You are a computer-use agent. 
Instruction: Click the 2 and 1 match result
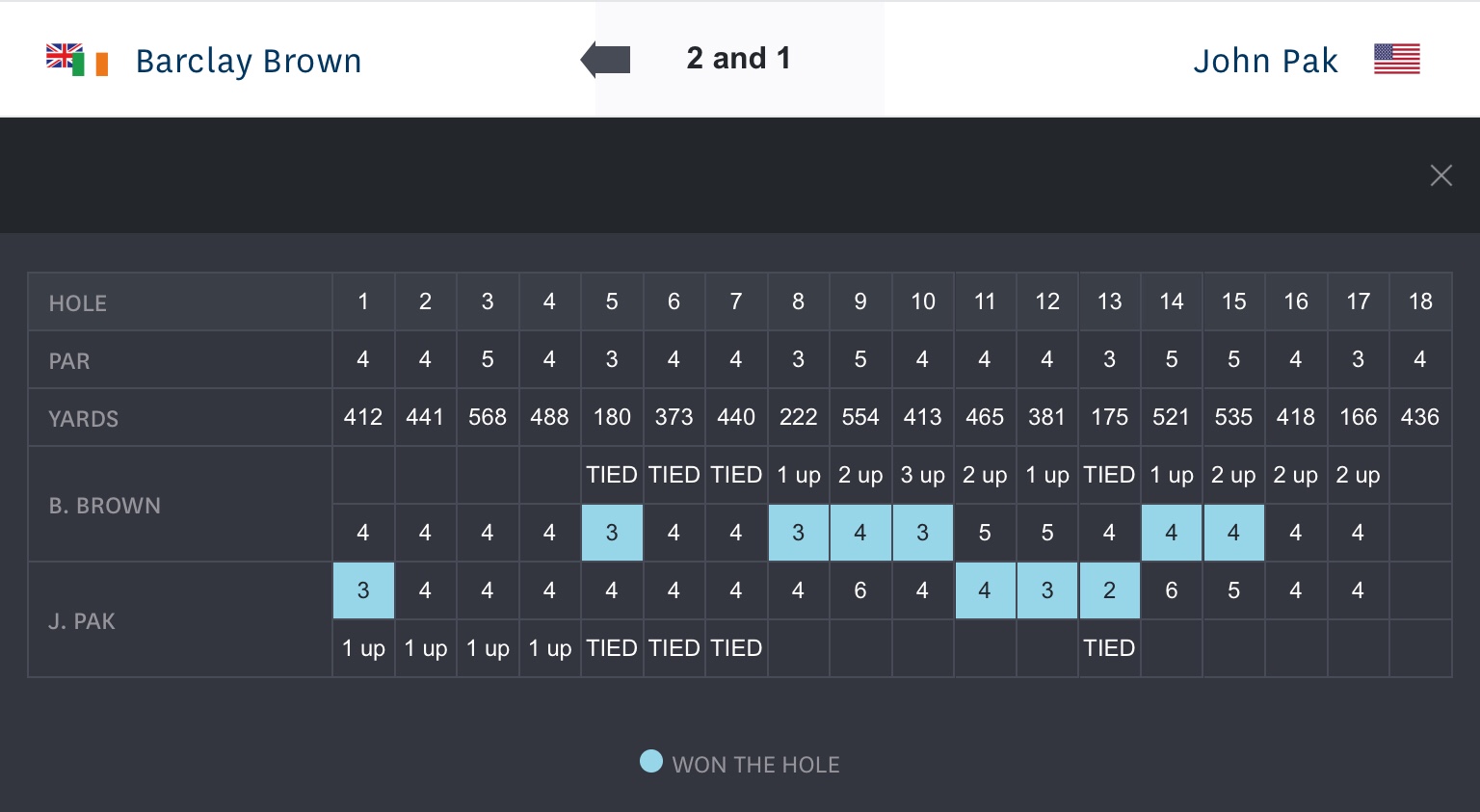739,59
